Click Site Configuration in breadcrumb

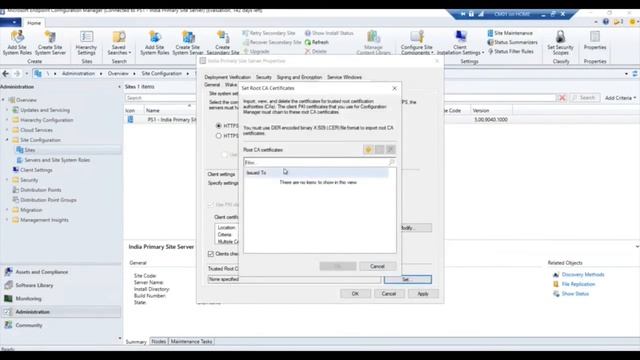162,74
